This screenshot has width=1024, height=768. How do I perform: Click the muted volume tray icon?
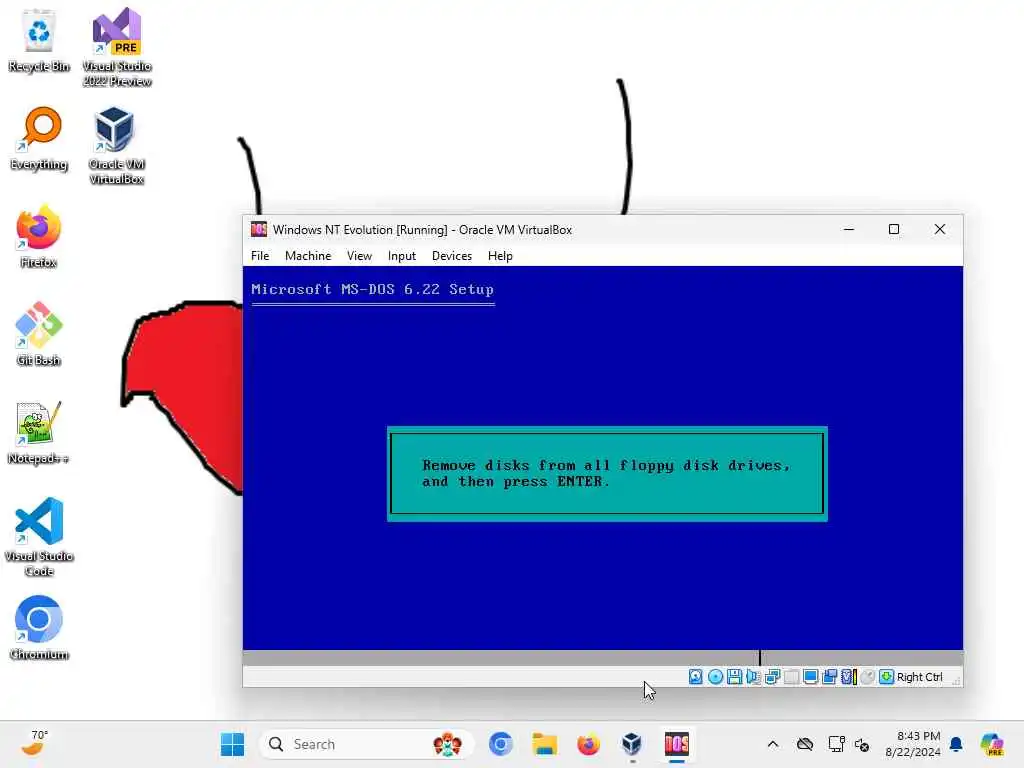pos(862,744)
